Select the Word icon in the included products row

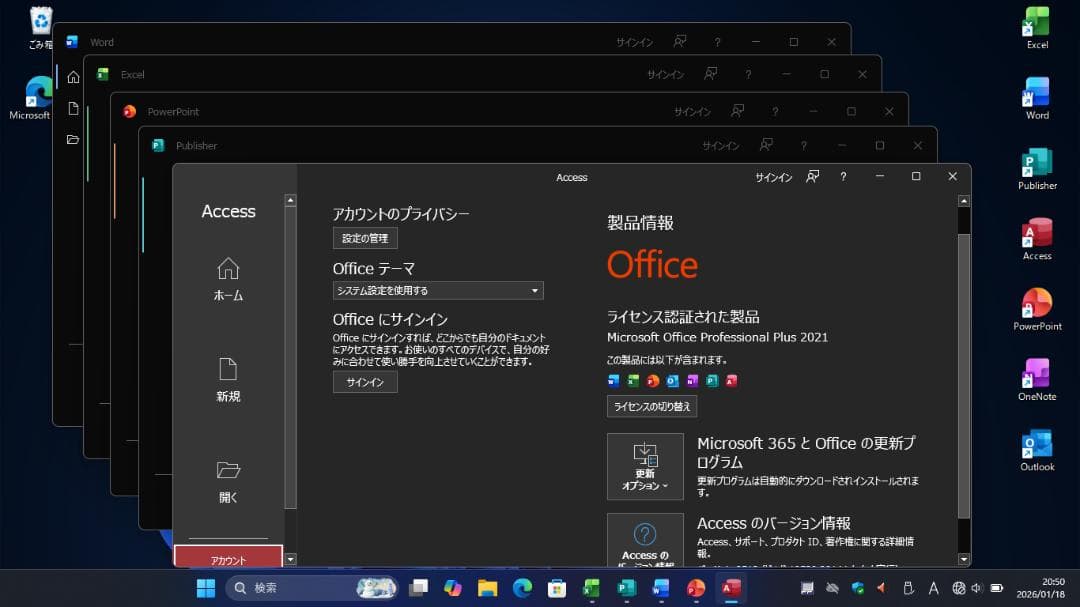tap(614, 381)
